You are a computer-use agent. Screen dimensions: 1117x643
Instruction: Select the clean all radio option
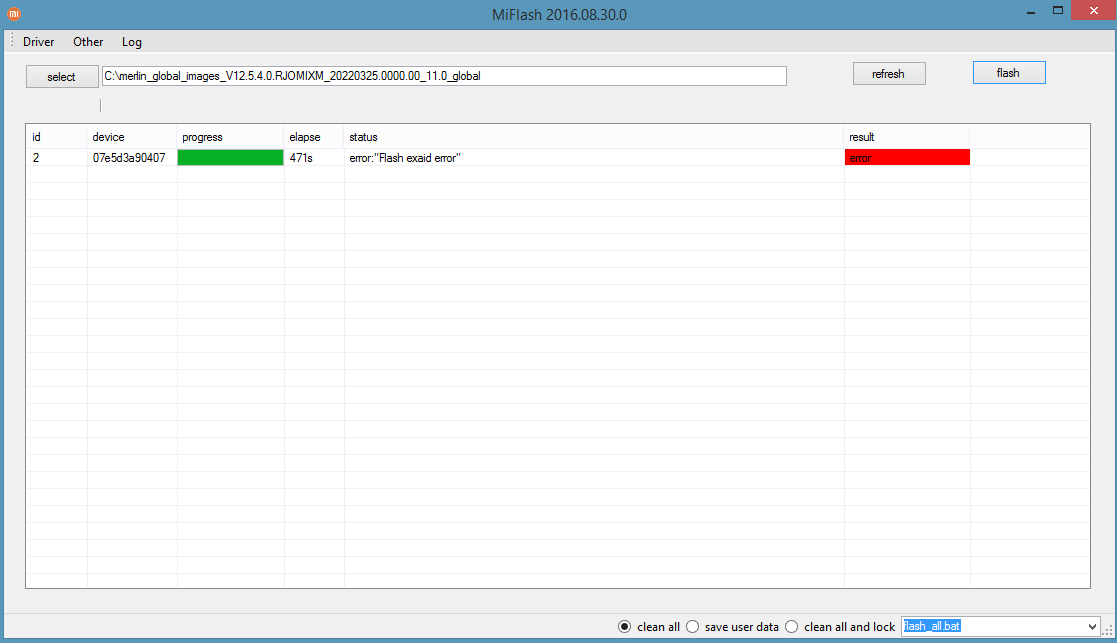[x=649, y=627]
